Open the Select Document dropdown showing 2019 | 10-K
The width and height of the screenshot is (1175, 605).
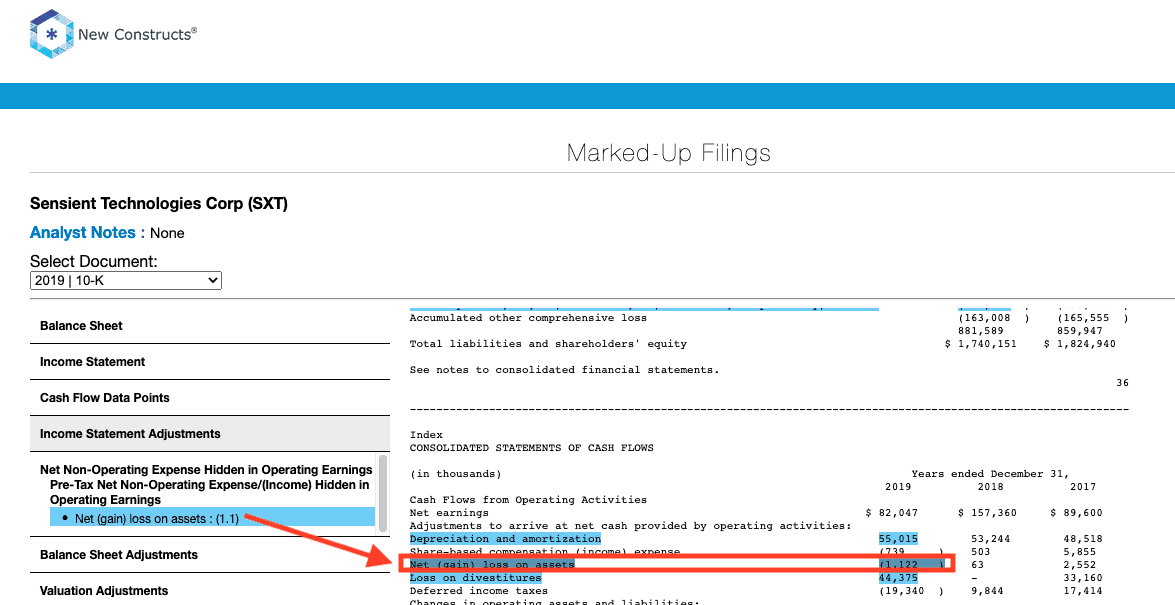point(126,280)
